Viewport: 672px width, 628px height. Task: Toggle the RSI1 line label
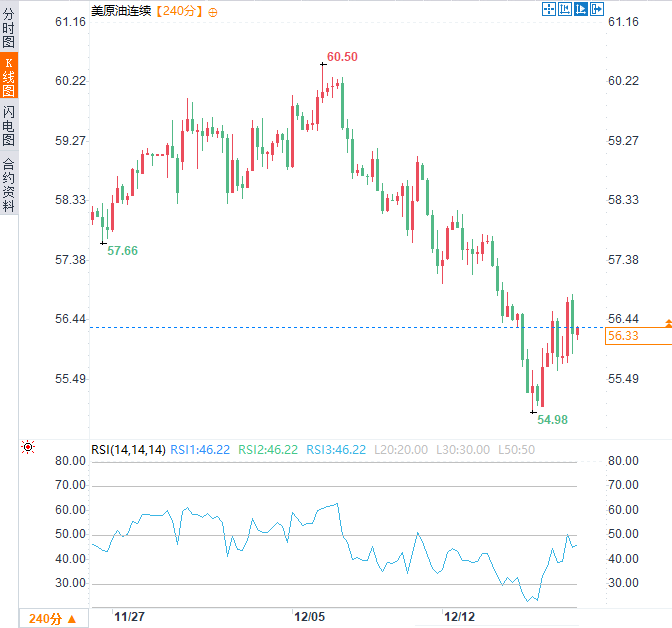201,450
